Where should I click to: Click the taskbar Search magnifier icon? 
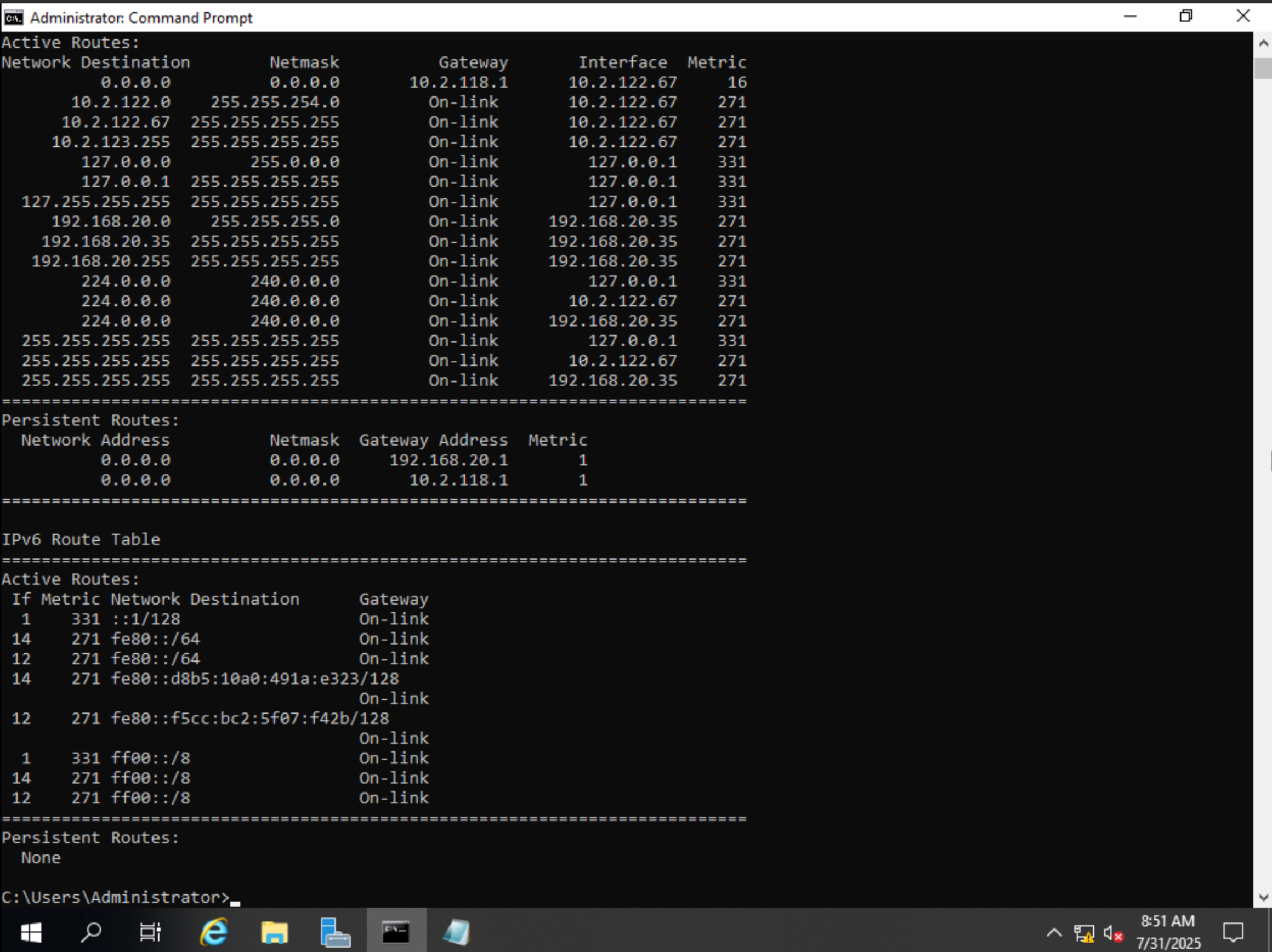coord(91,932)
